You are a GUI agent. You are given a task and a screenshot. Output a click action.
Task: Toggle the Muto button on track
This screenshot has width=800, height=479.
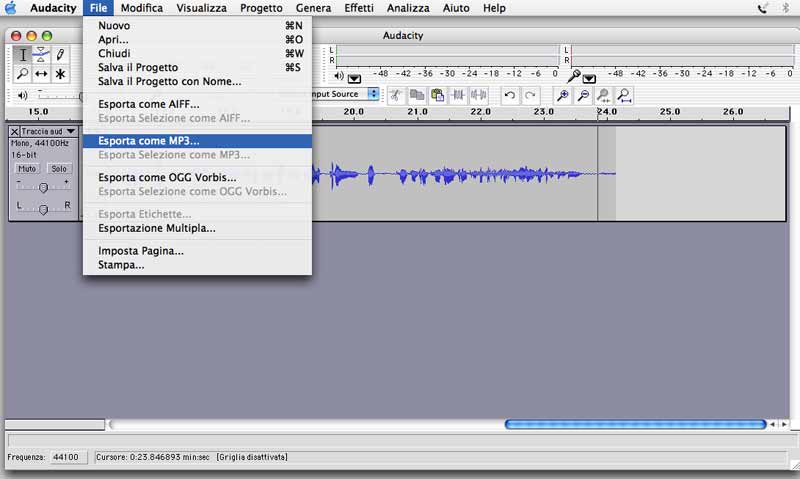pyautogui.click(x=27, y=168)
